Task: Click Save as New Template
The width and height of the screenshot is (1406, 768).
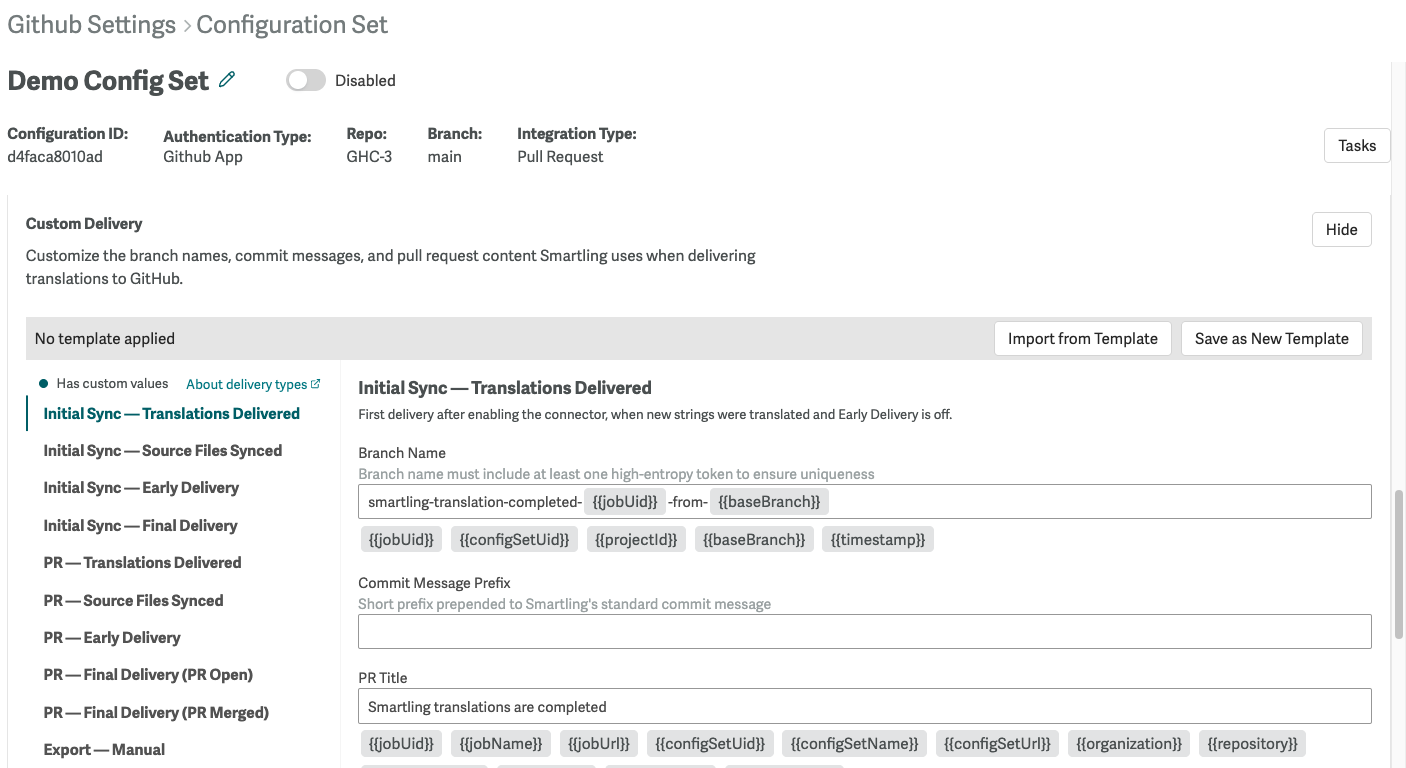Action: pos(1272,338)
